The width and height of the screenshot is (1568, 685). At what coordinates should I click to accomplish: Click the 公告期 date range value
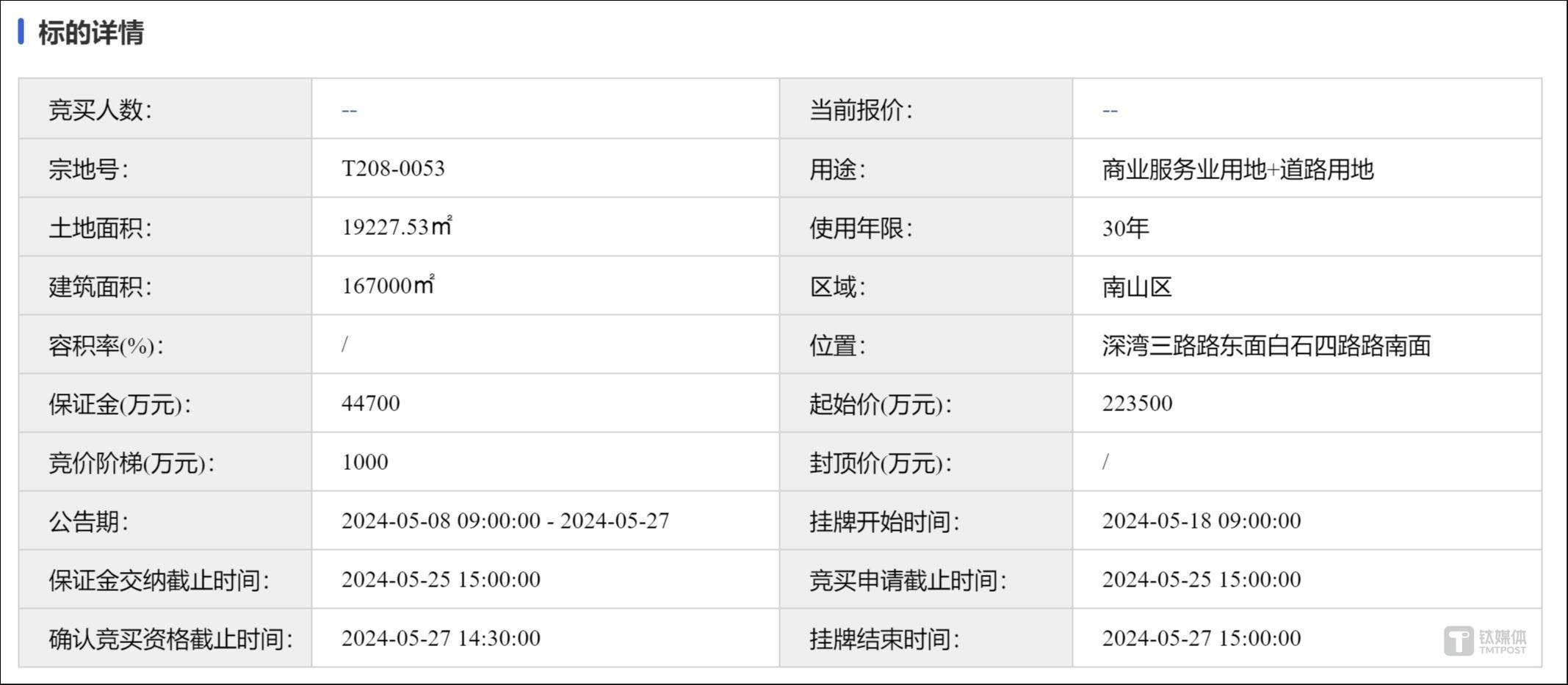pyautogui.click(x=505, y=521)
